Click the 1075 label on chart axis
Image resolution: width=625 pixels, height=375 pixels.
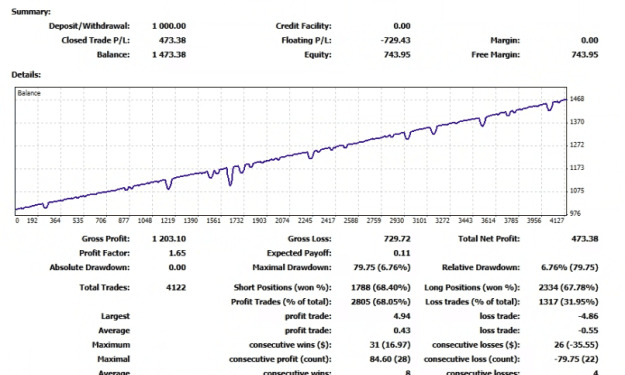(x=577, y=190)
